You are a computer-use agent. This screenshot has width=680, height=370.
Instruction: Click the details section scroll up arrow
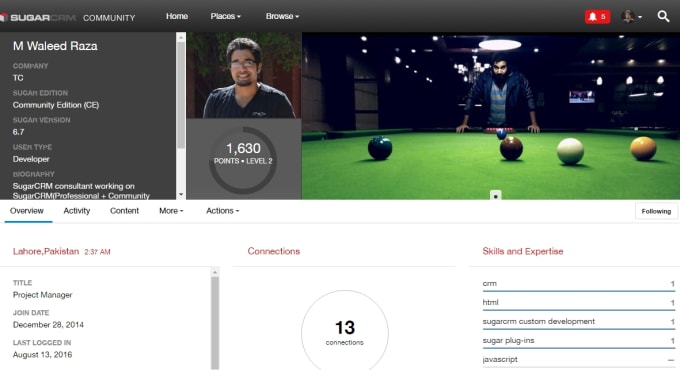tap(215, 272)
